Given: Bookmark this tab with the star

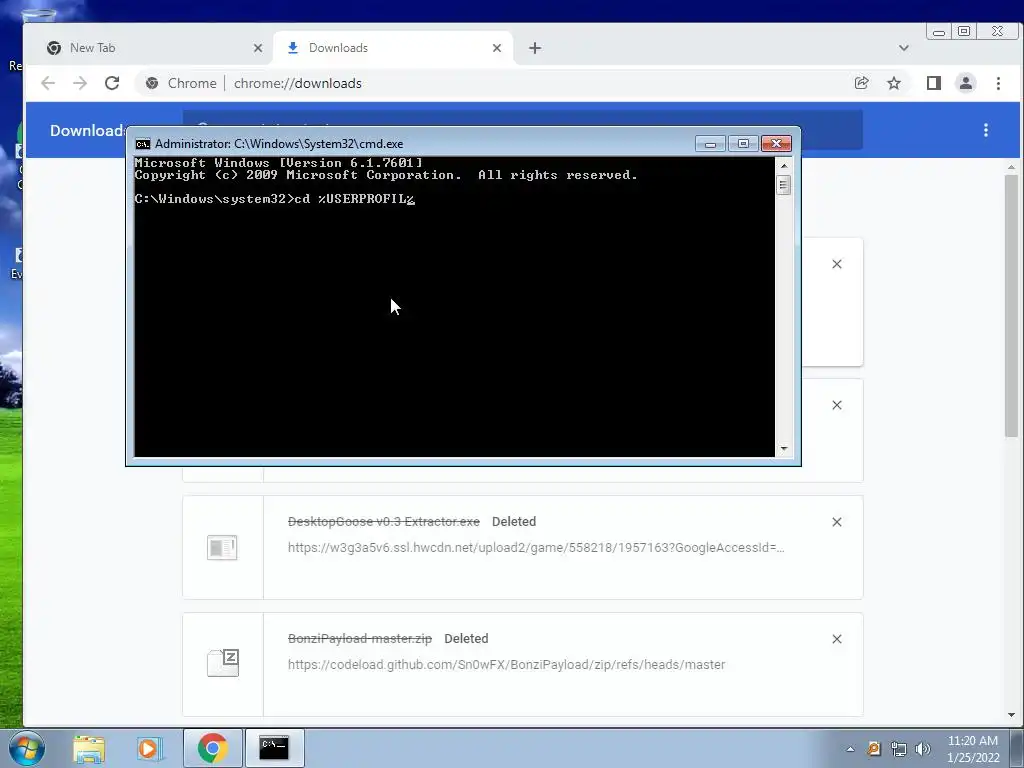Looking at the screenshot, I should point(894,83).
